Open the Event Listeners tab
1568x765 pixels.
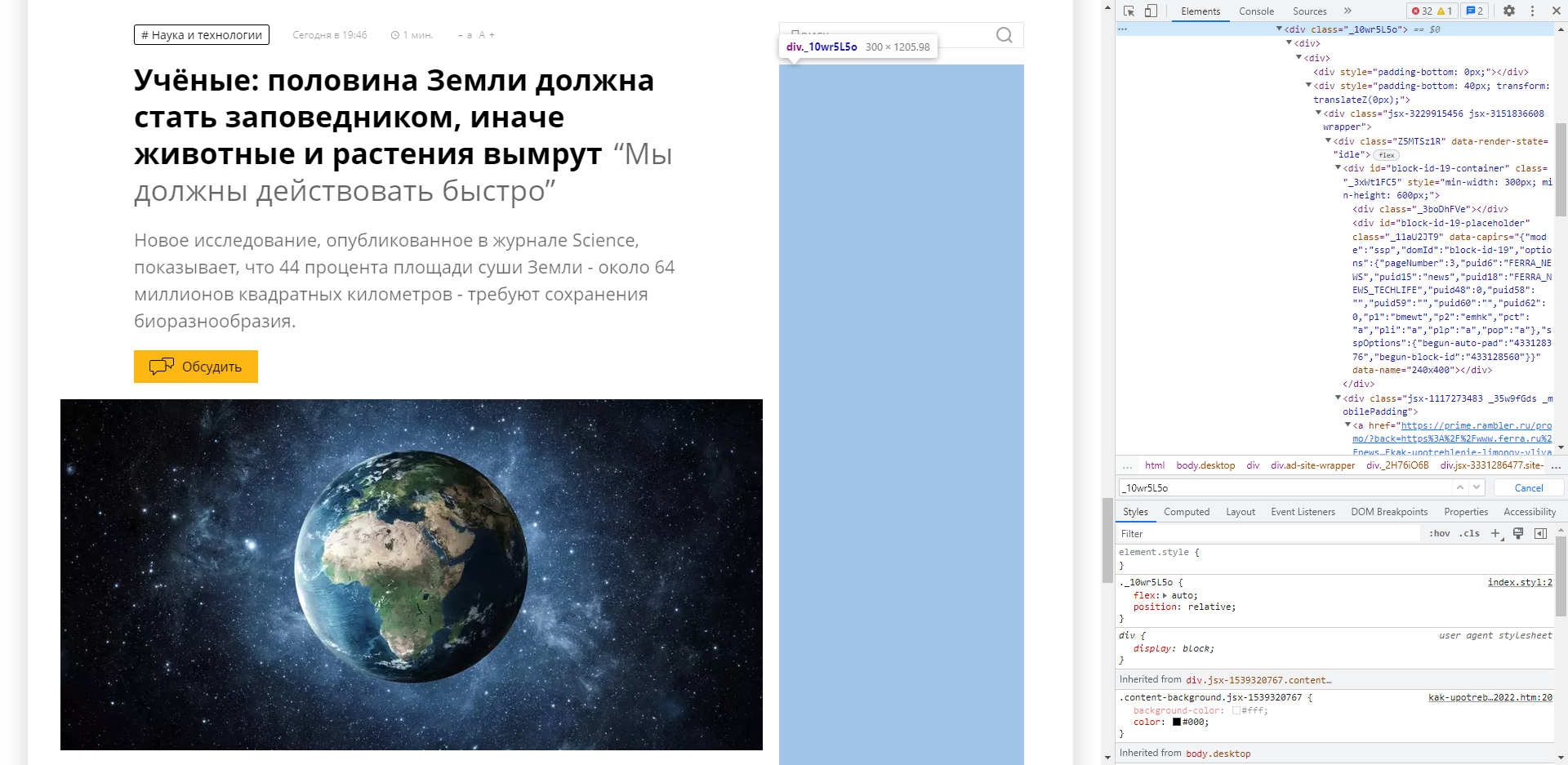pyautogui.click(x=1303, y=511)
